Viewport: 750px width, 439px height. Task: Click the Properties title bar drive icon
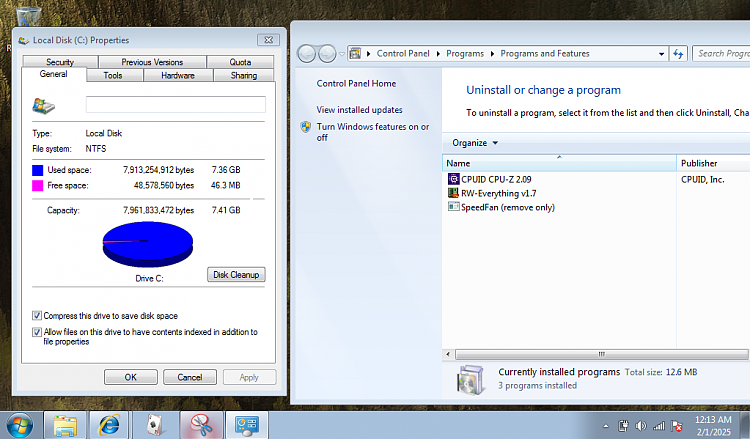click(23, 41)
